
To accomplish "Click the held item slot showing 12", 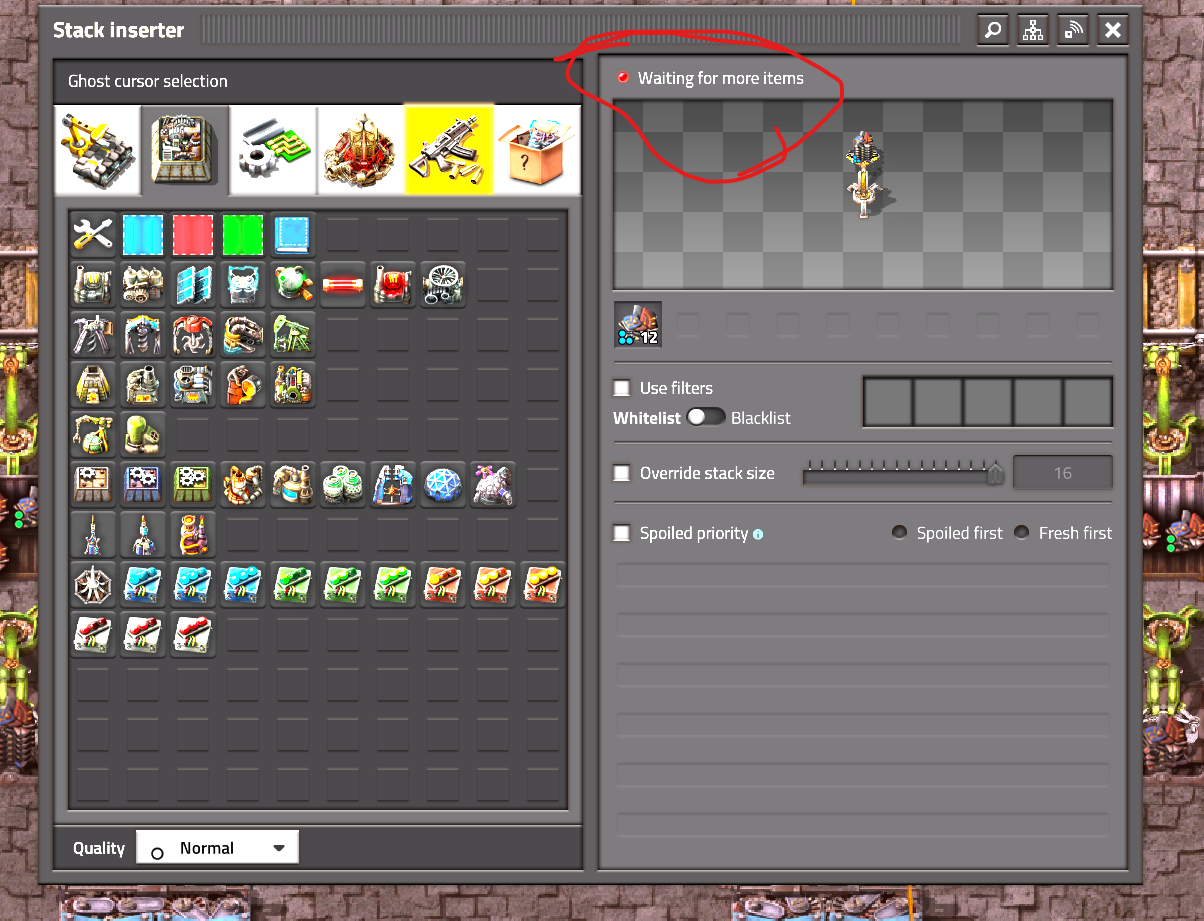I will (637, 324).
